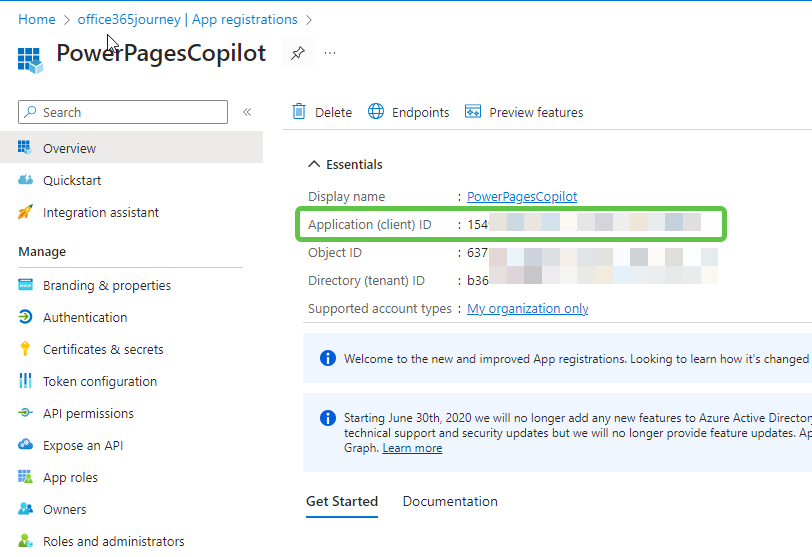Open the PowerPagesCopilot display name link
Image resolution: width=812 pixels, height=557 pixels.
click(x=522, y=196)
